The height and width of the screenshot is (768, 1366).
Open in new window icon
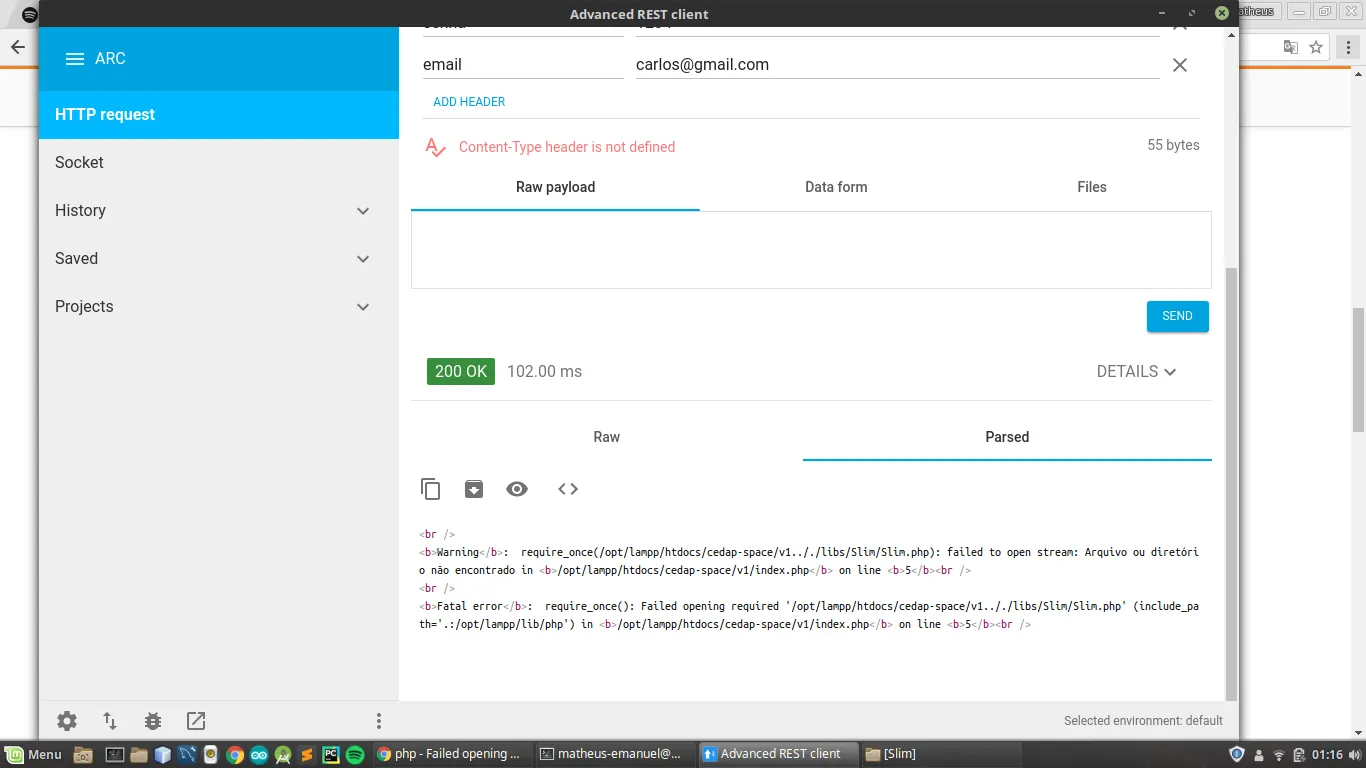pyautogui.click(x=196, y=721)
